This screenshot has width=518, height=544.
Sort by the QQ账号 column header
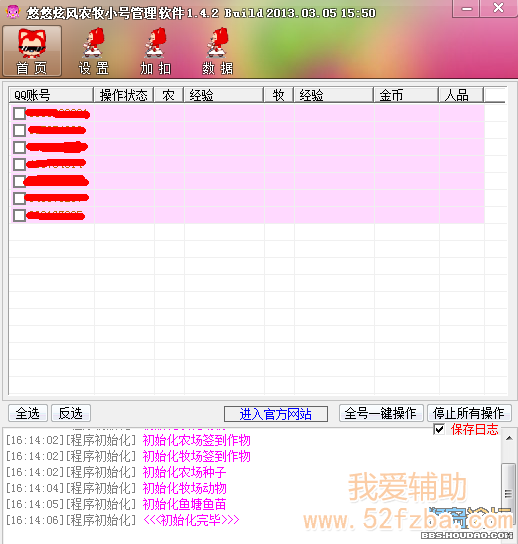tap(51, 95)
